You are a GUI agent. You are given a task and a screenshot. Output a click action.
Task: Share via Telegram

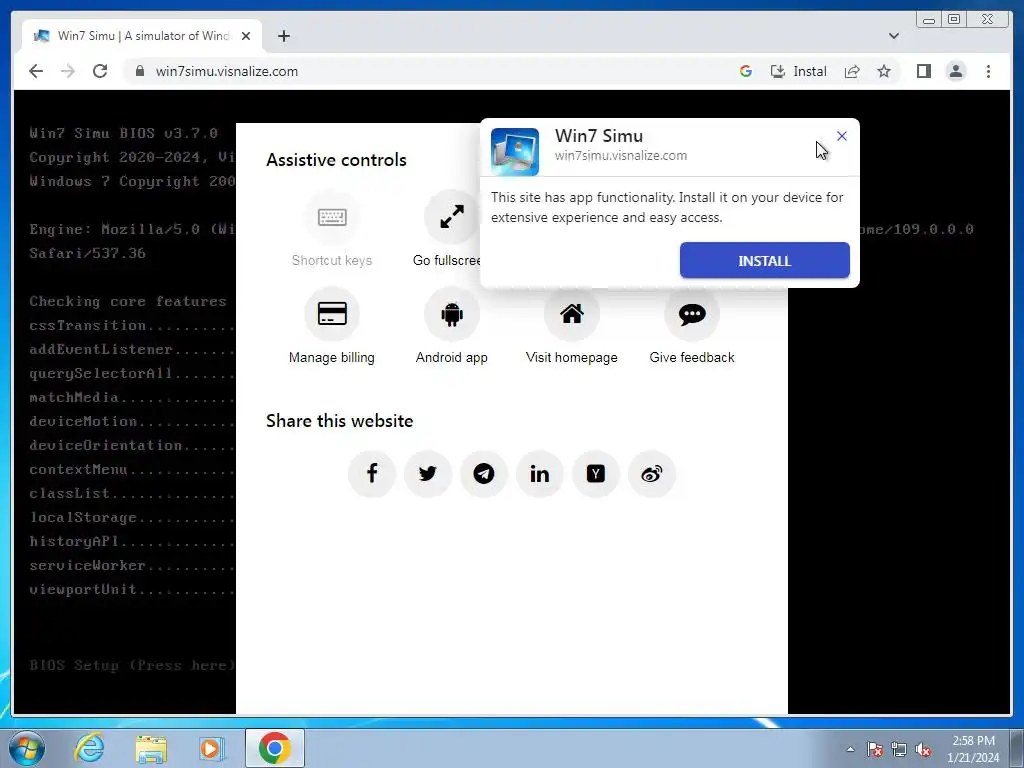click(x=484, y=473)
